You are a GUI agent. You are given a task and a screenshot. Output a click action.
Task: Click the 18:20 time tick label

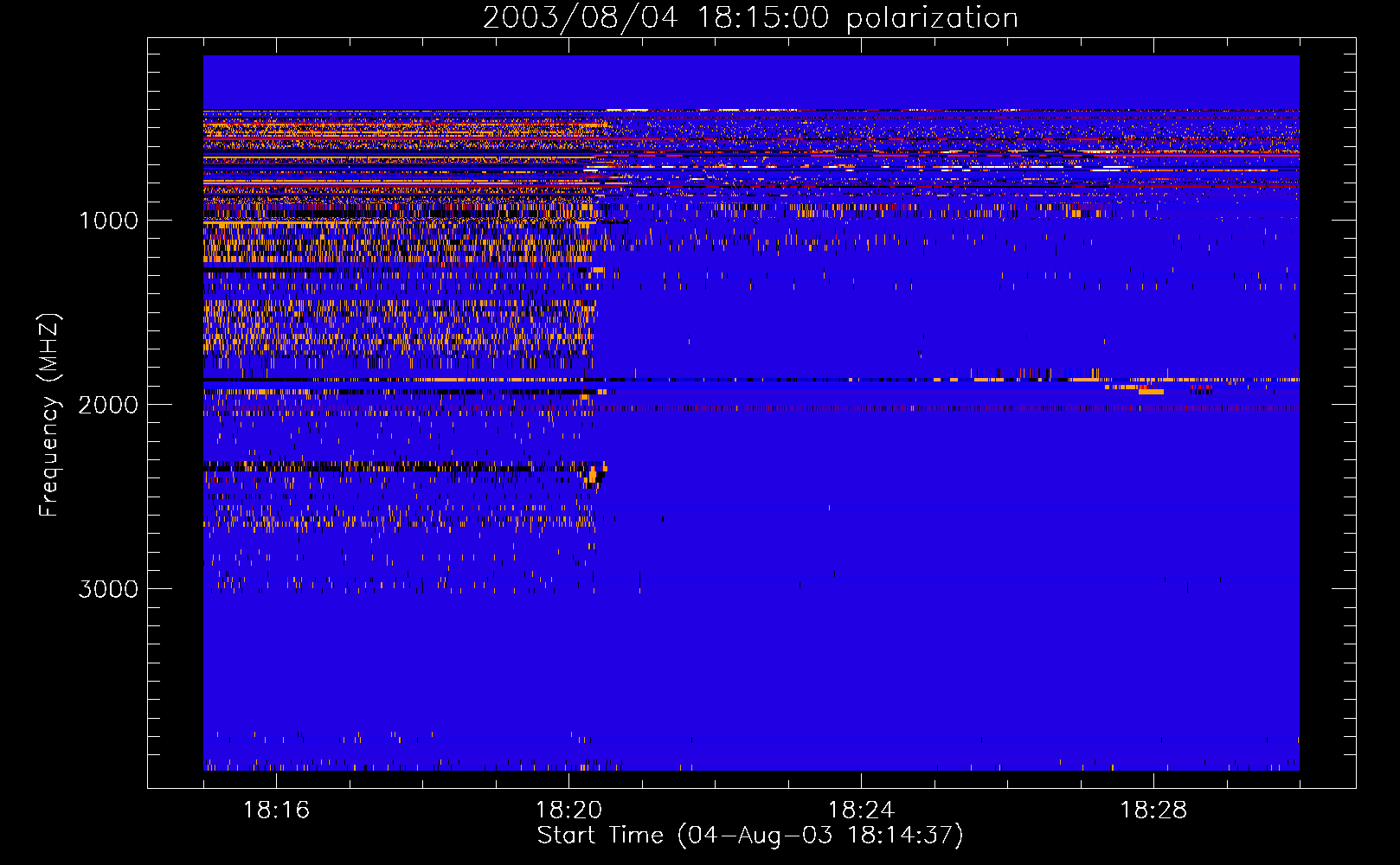tap(568, 811)
